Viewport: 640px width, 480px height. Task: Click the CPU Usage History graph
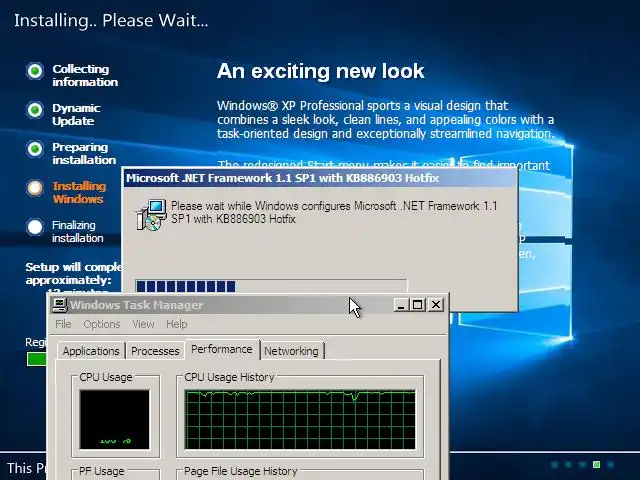click(300, 420)
